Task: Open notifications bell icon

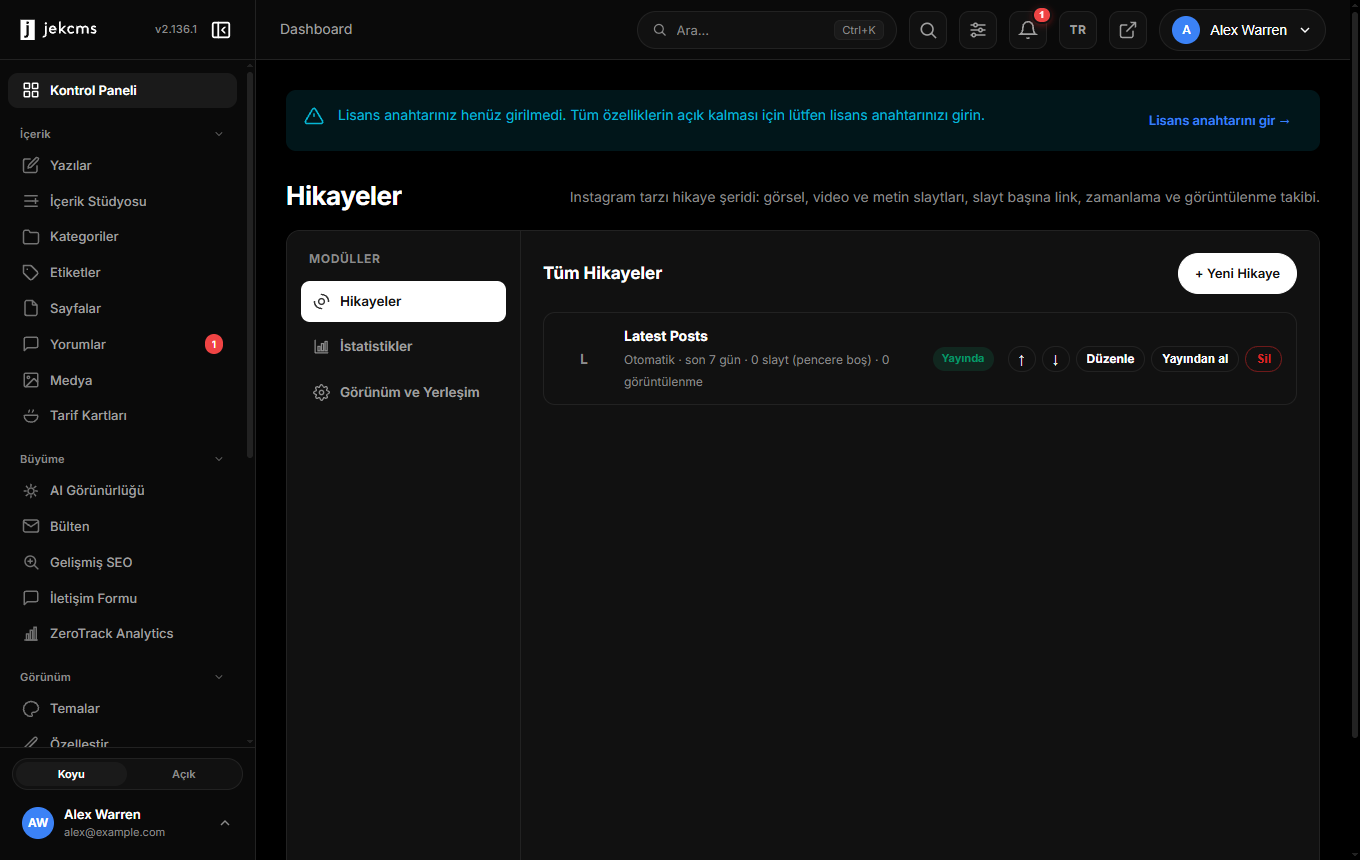Action: 1028,30
